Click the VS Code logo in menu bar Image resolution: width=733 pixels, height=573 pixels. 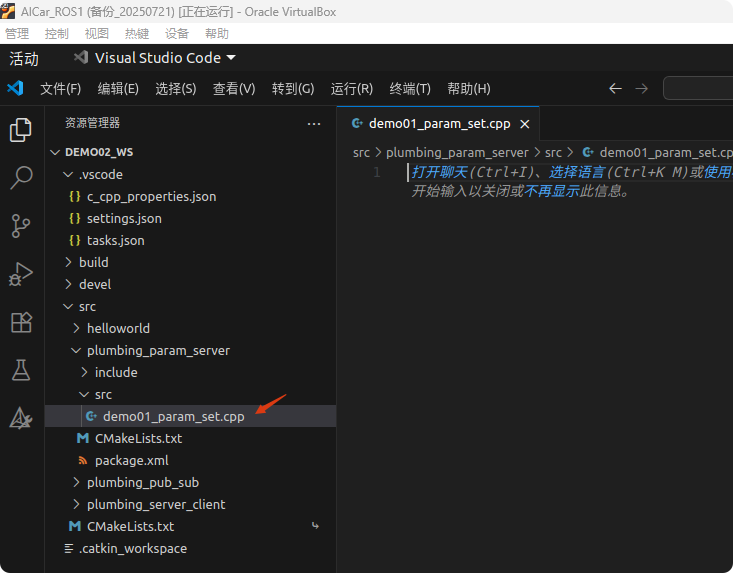[x=15, y=88]
